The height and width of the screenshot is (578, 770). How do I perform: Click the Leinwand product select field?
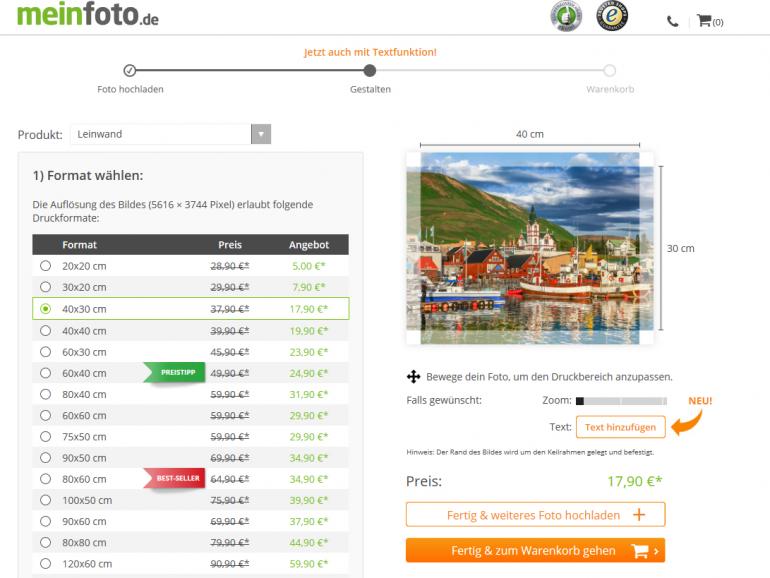point(170,134)
